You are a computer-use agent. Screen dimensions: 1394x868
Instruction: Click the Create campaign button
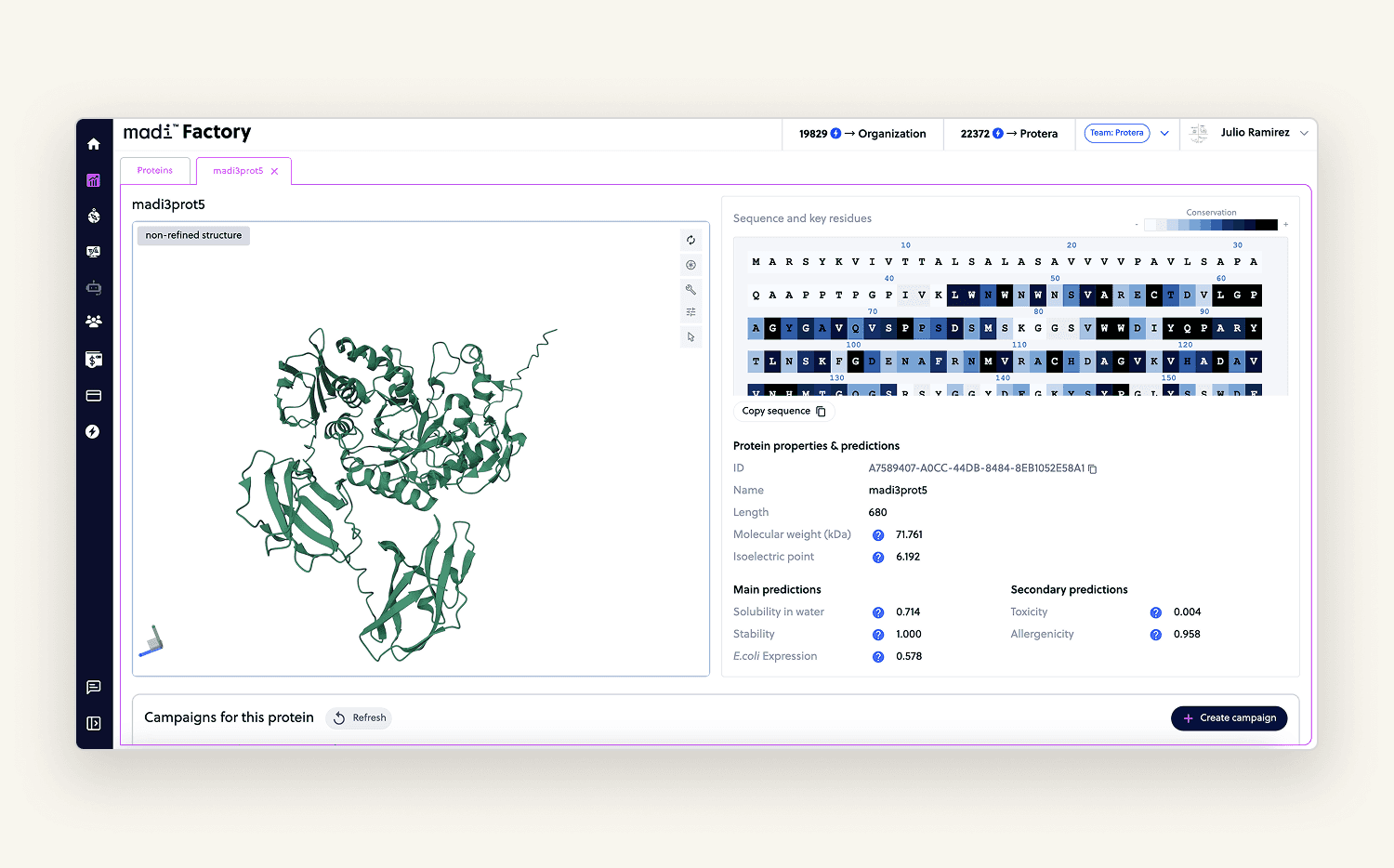click(x=1229, y=718)
